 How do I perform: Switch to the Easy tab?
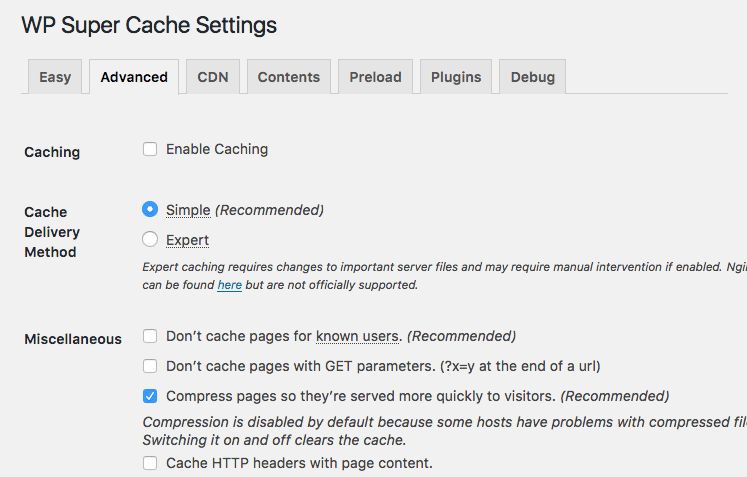pos(55,77)
